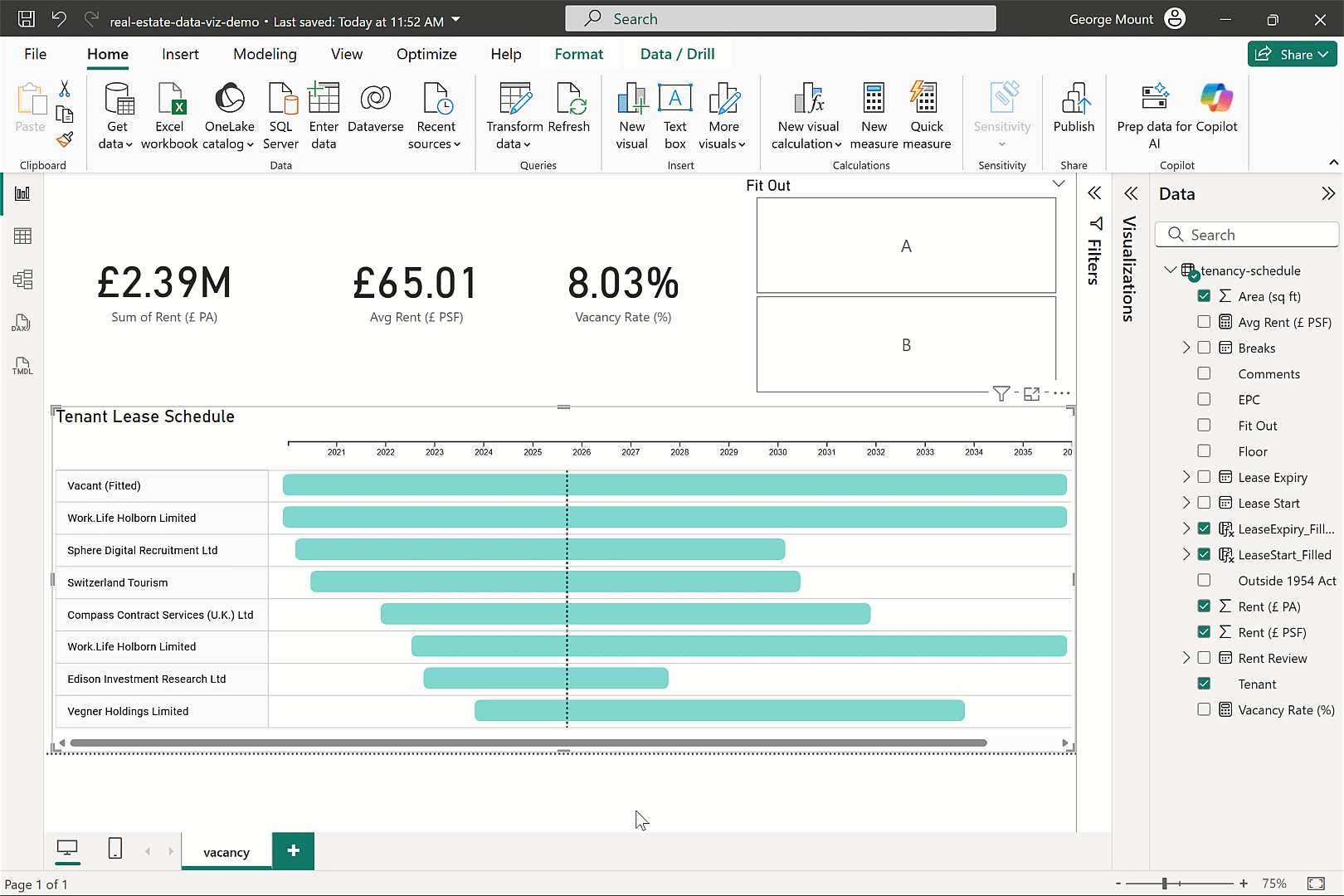Image resolution: width=1344 pixels, height=896 pixels.
Task: Adjust the zoom level slider
Action: [x=1165, y=884]
